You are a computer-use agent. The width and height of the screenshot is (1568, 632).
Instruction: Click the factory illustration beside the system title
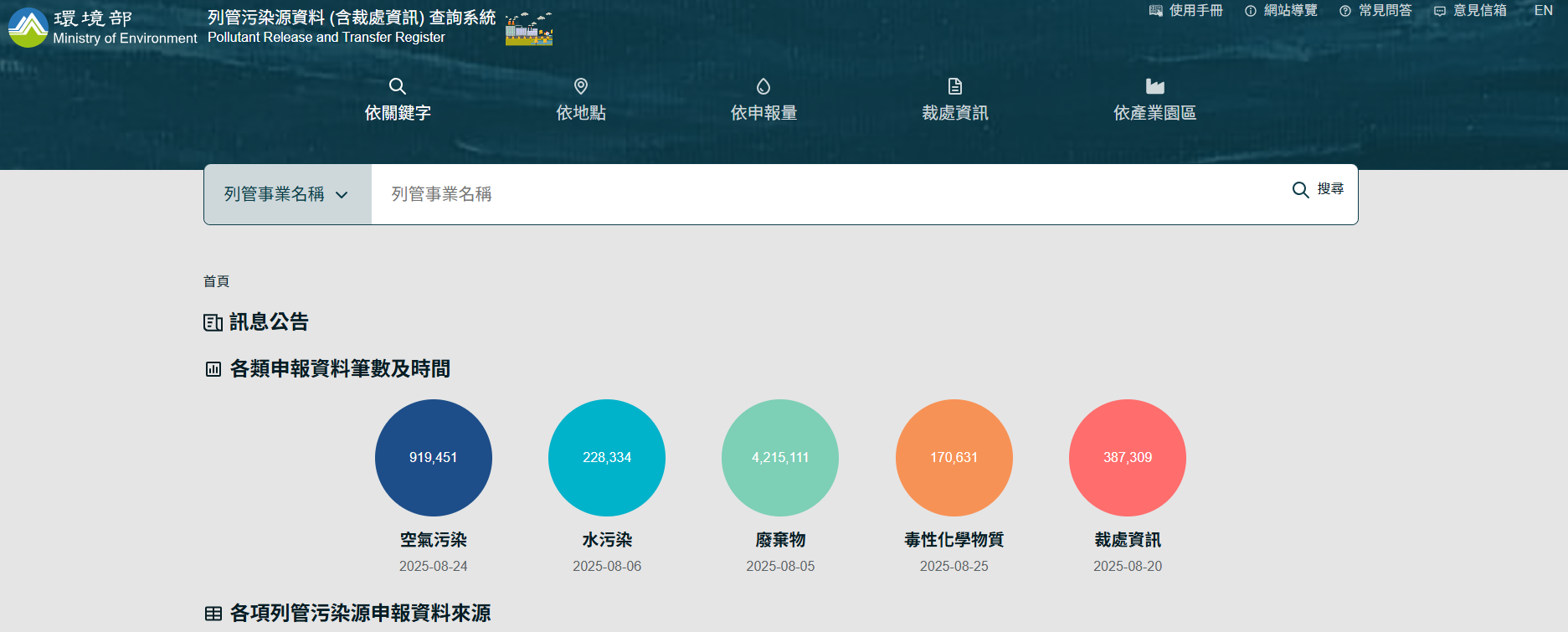pos(529,28)
